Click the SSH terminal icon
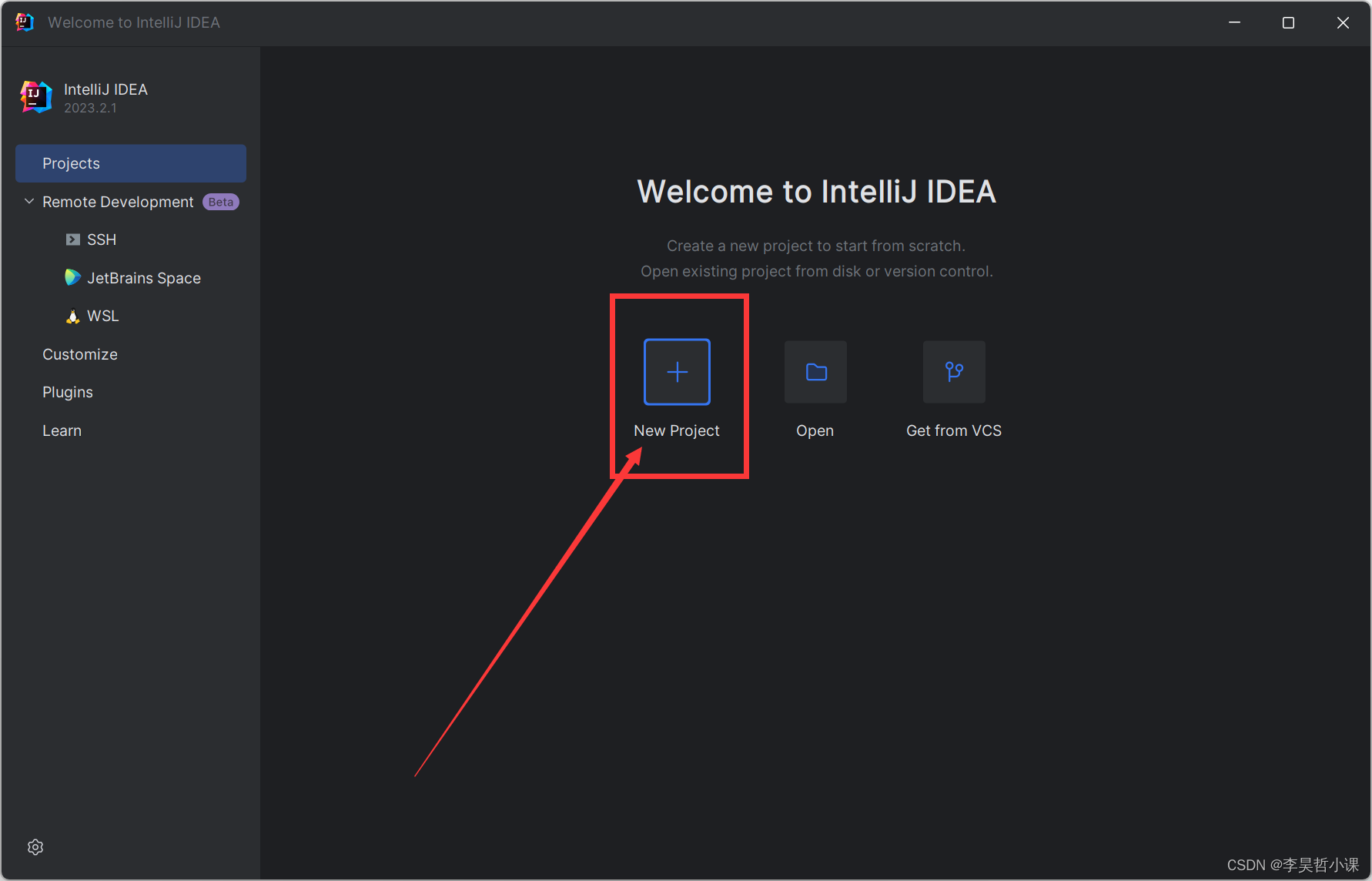Image resolution: width=1372 pixels, height=881 pixels. point(72,240)
